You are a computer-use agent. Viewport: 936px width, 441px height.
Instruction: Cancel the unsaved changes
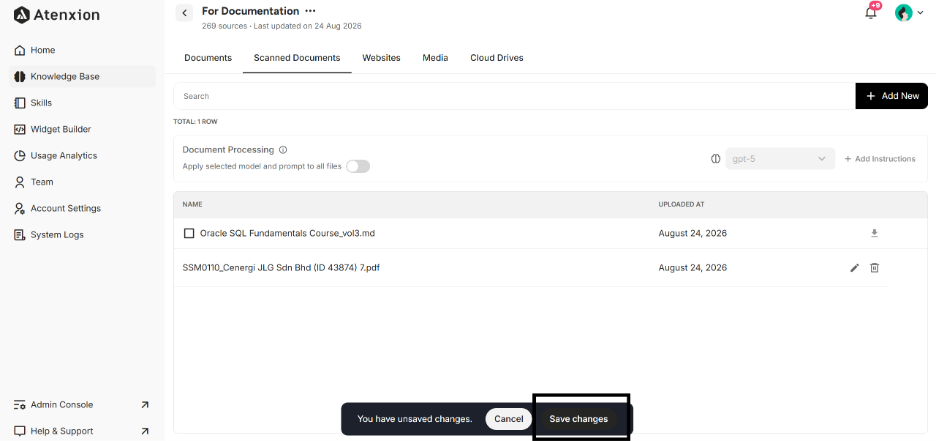(x=509, y=419)
